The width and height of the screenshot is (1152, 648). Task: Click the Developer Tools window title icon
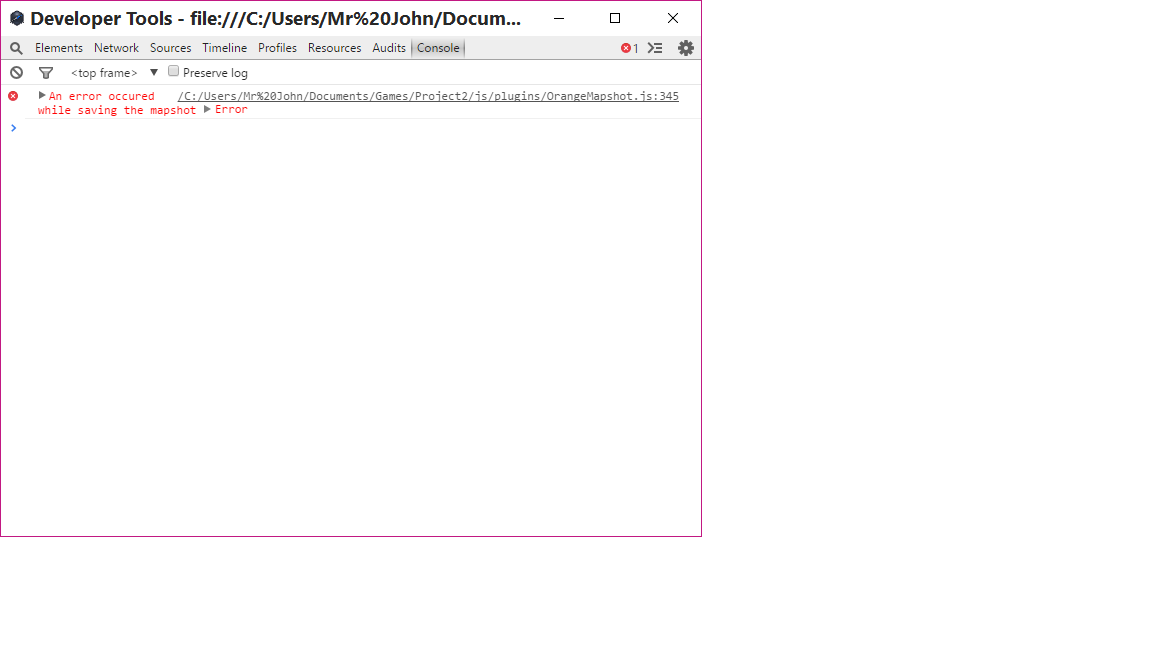click(17, 18)
